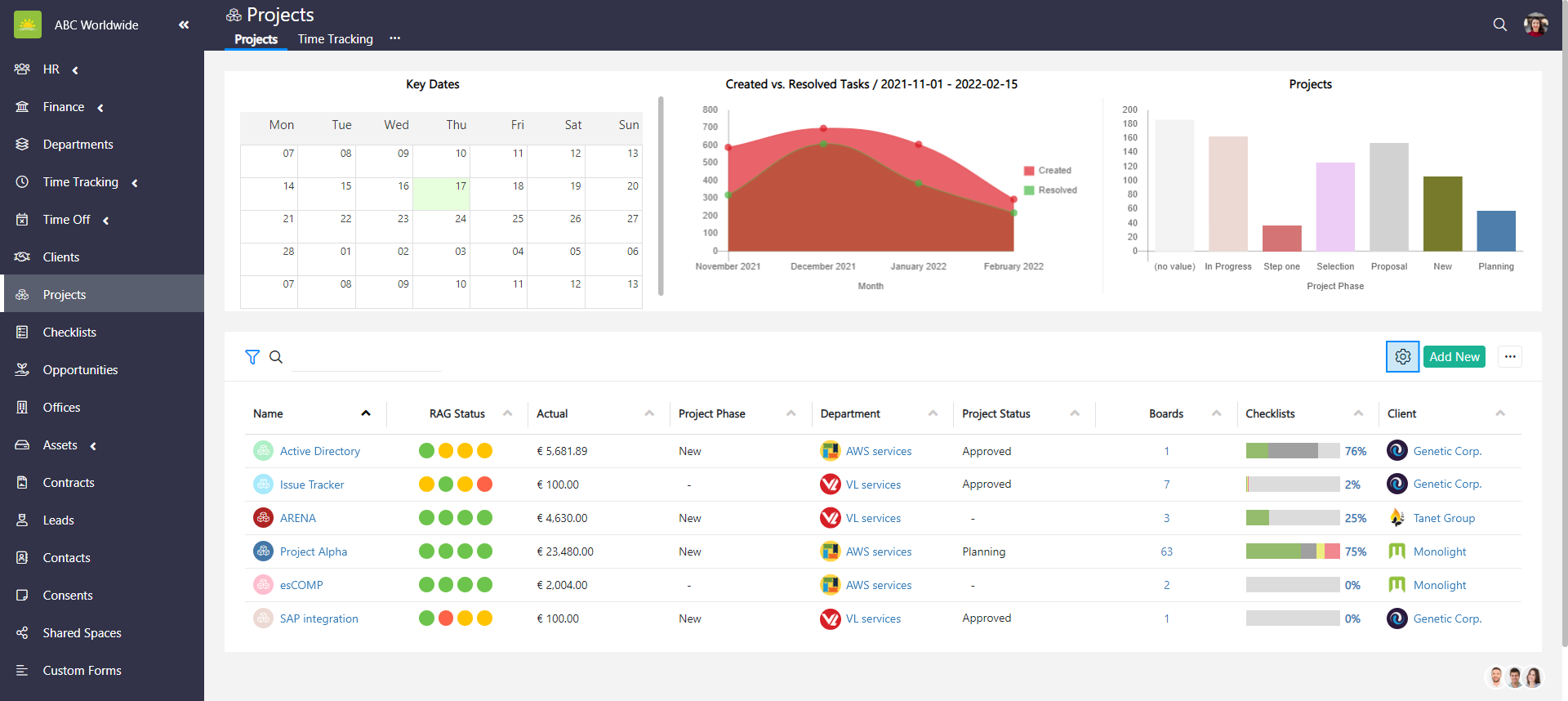
Task: Click the filter funnel icon
Action: 252,357
